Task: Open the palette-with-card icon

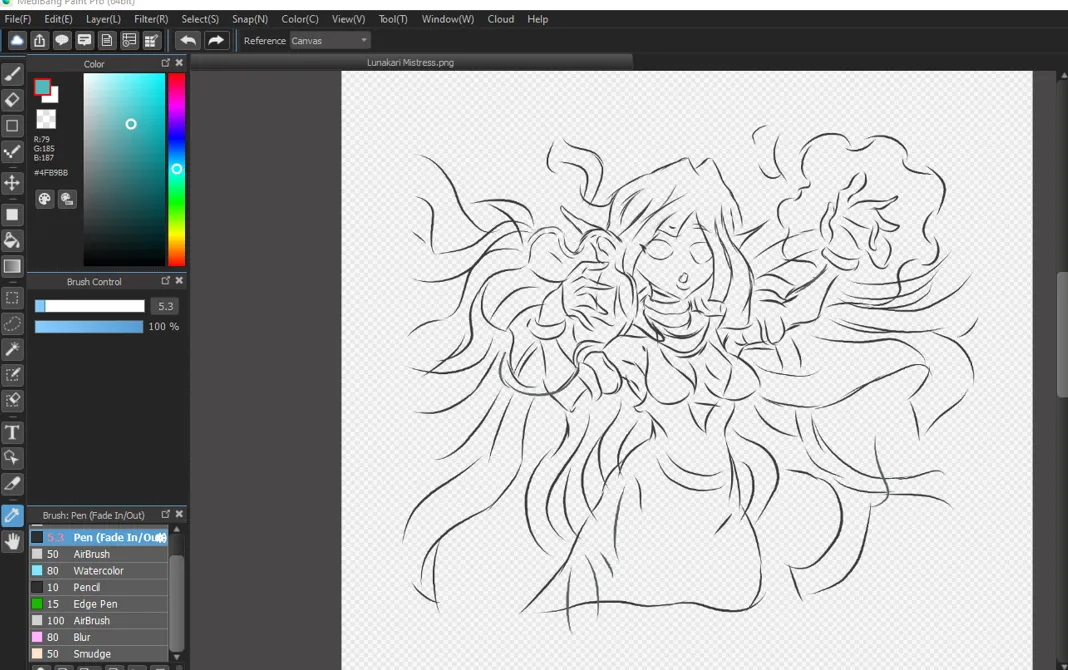Action: tap(67, 199)
